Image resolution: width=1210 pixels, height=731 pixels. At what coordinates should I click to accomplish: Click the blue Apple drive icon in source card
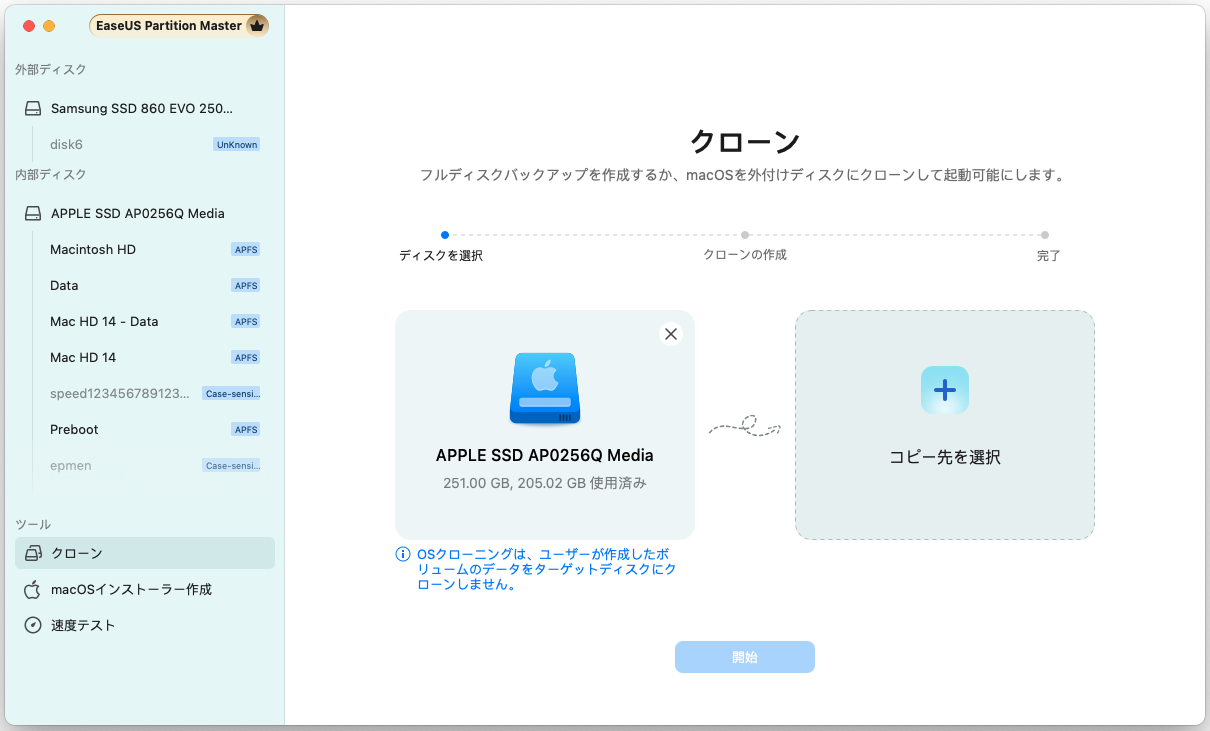click(544, 387)
